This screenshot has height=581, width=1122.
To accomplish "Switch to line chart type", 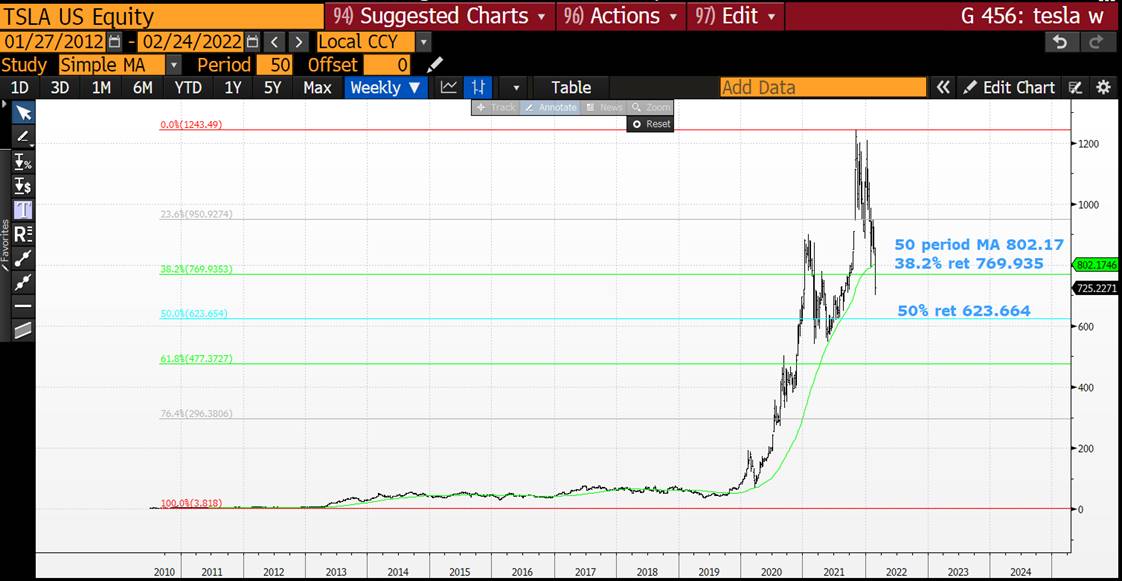I will click(449, 87).
